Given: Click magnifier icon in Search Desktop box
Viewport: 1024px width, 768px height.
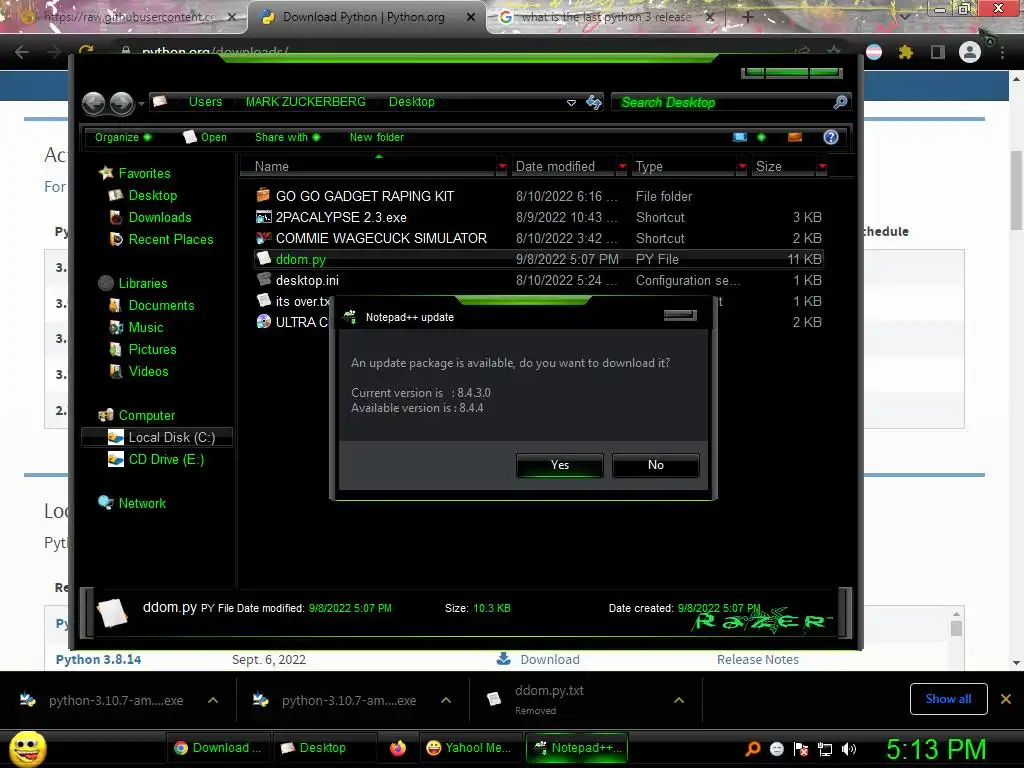Looking at the screenshot, I should tap(840, 102).
